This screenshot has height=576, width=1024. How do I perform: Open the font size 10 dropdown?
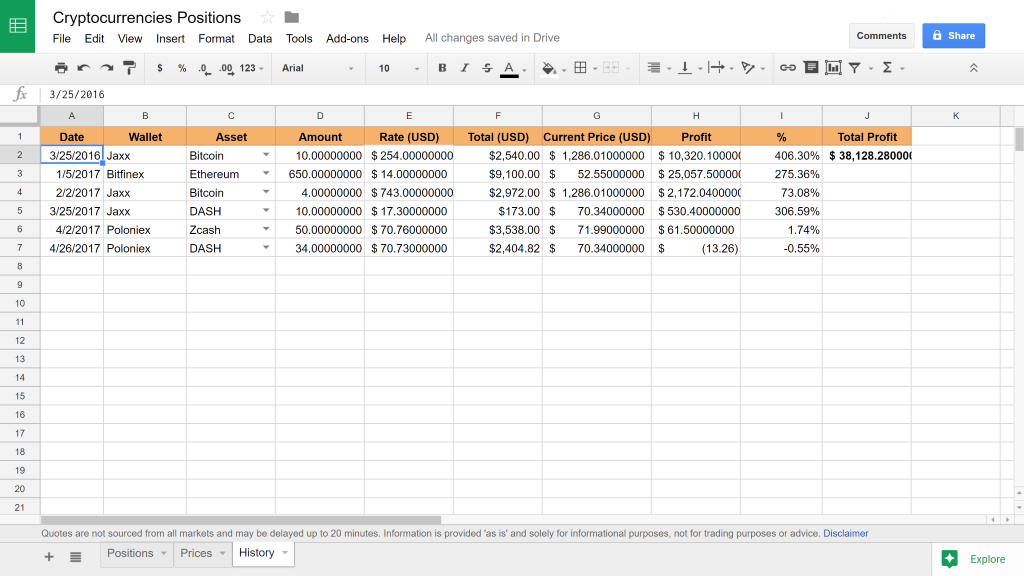[x=398, y=68]
